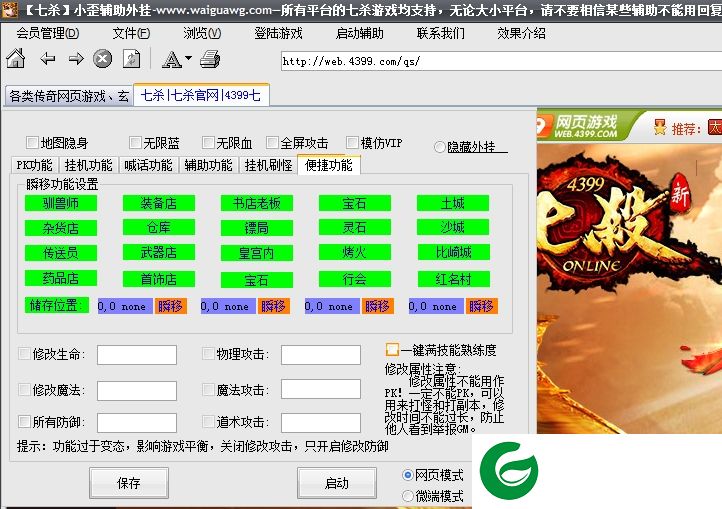
Task: Teleport to 首饰店
Action: coord(159,279)
